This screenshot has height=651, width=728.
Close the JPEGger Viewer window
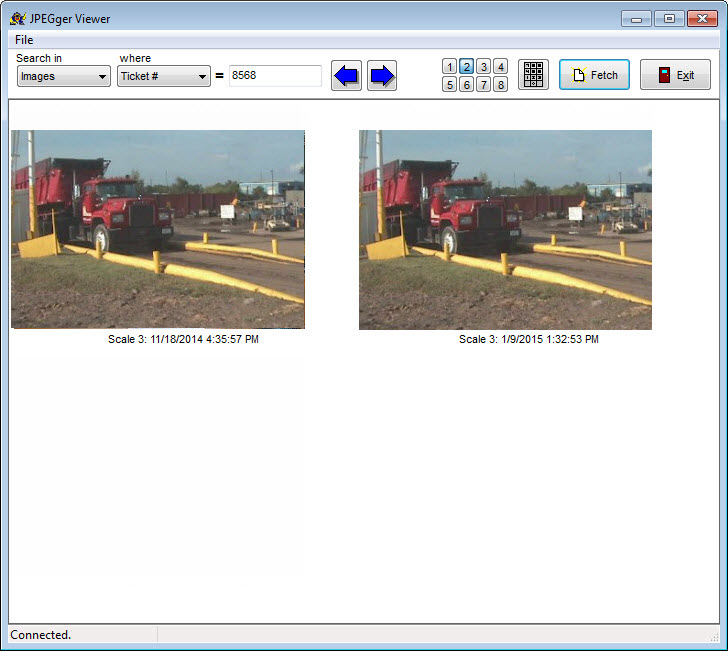coord(702,19)
